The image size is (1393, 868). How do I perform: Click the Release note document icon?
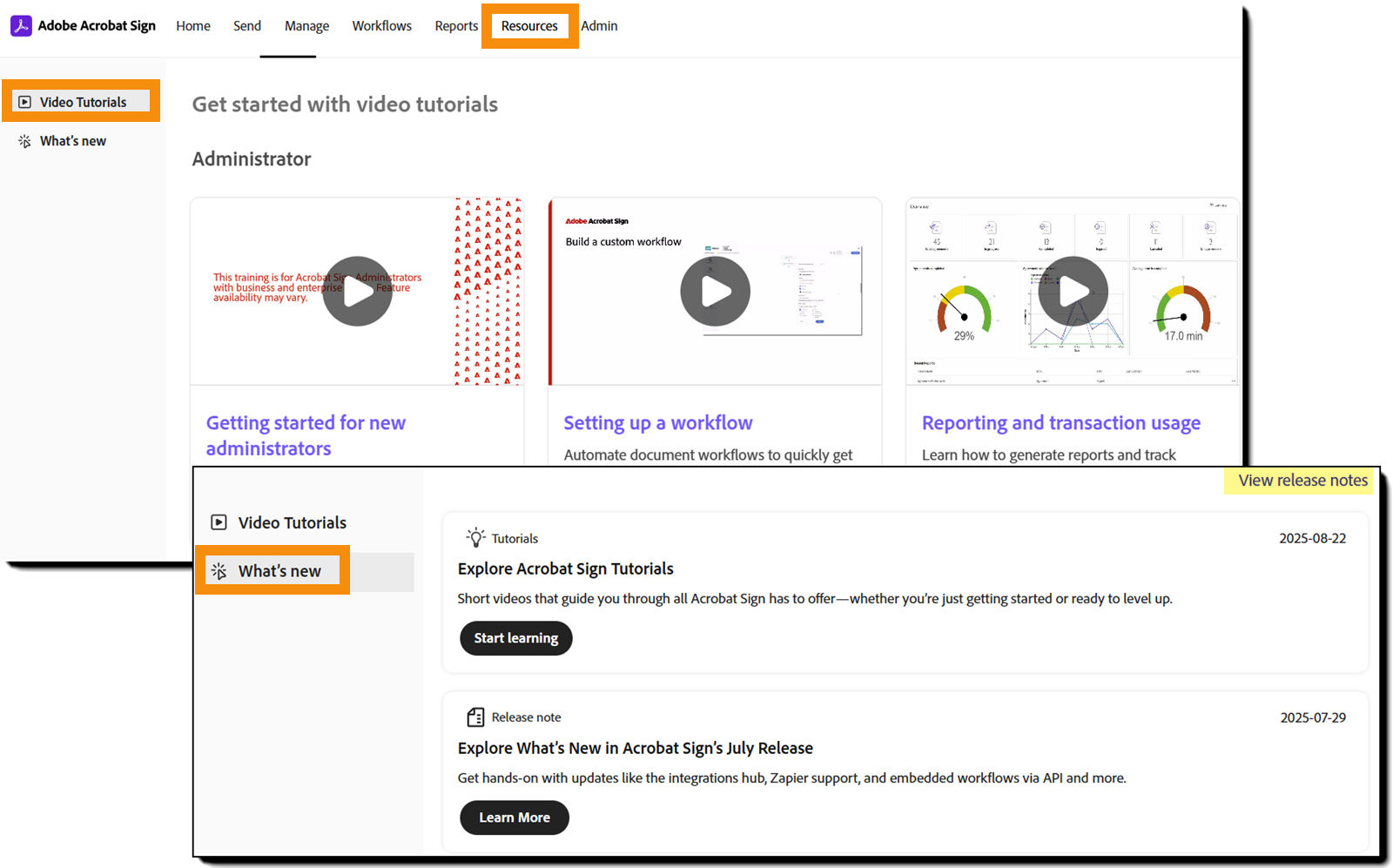pyautogui.click(x=475, y=717)
